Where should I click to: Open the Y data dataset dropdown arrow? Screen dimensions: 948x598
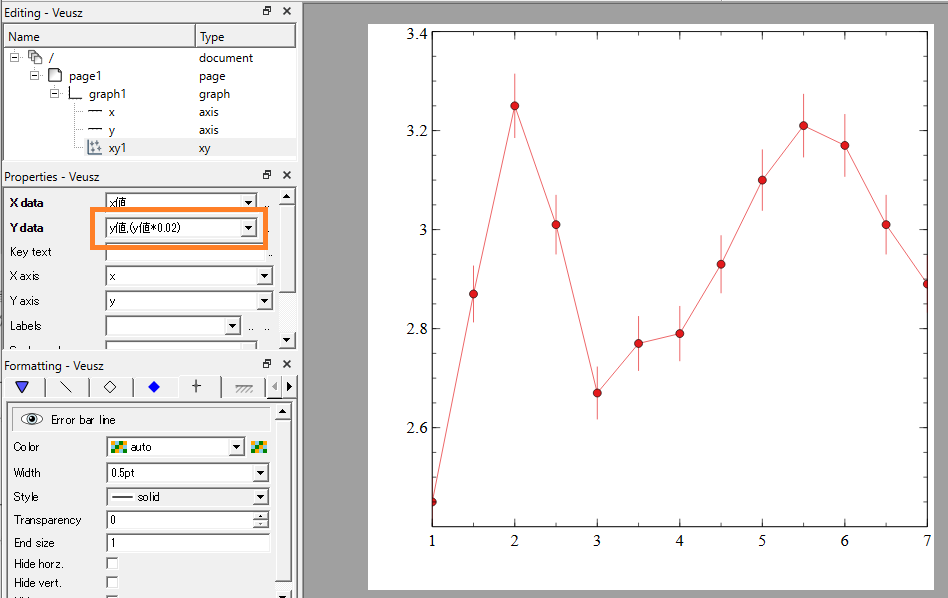[x=248, y=228]
